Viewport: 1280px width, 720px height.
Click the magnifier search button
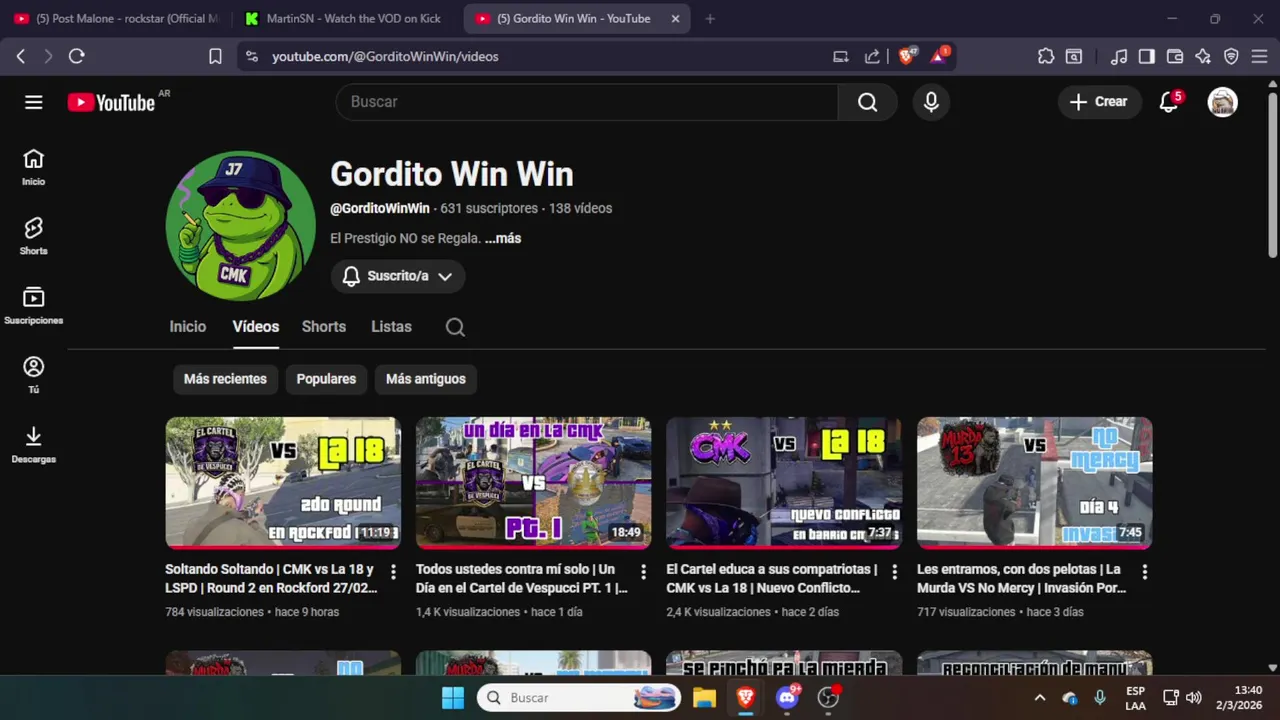(867, 102)
